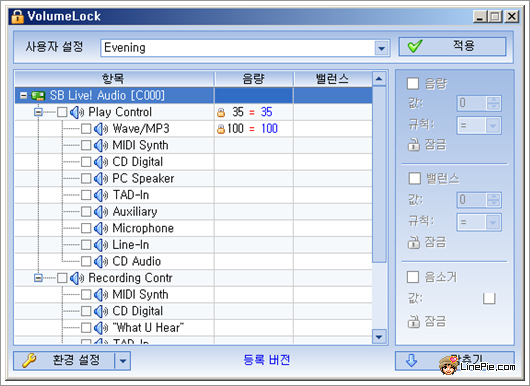Check the Line-In checkbox
This screenshot has height=386, width=530.
coord(86,245)
